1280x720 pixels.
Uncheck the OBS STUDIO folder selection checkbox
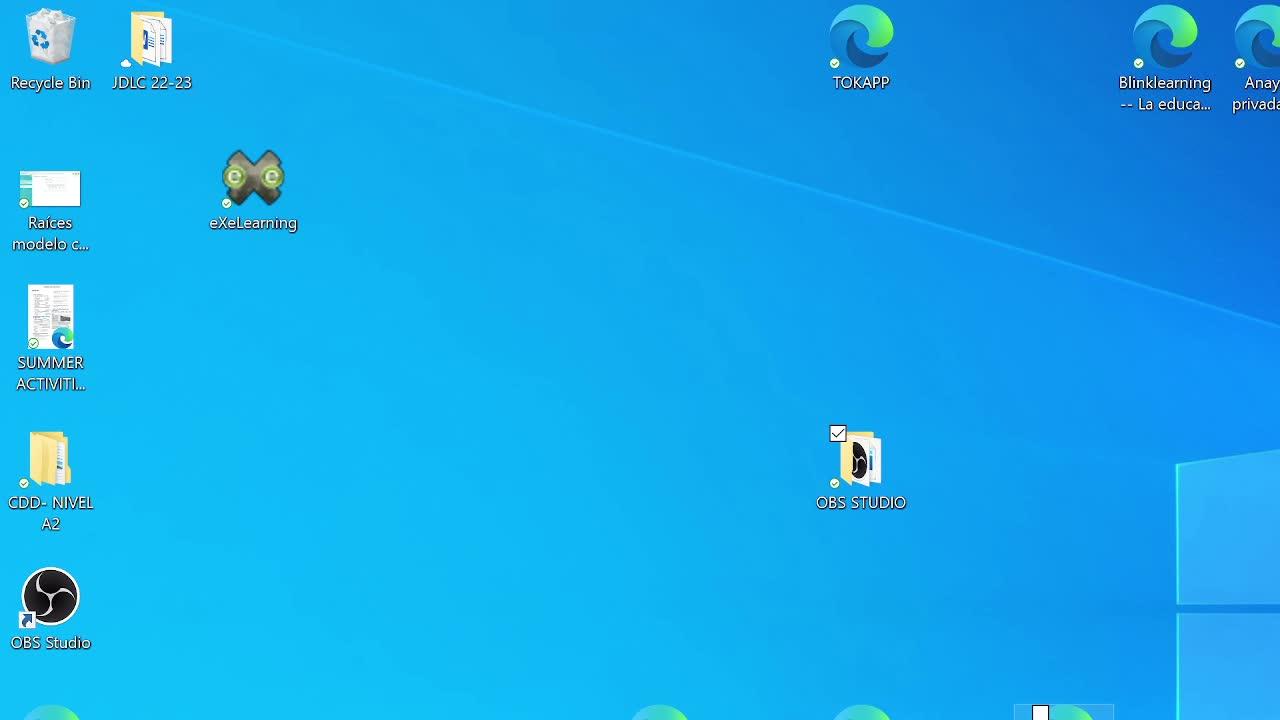coord(838,434)
